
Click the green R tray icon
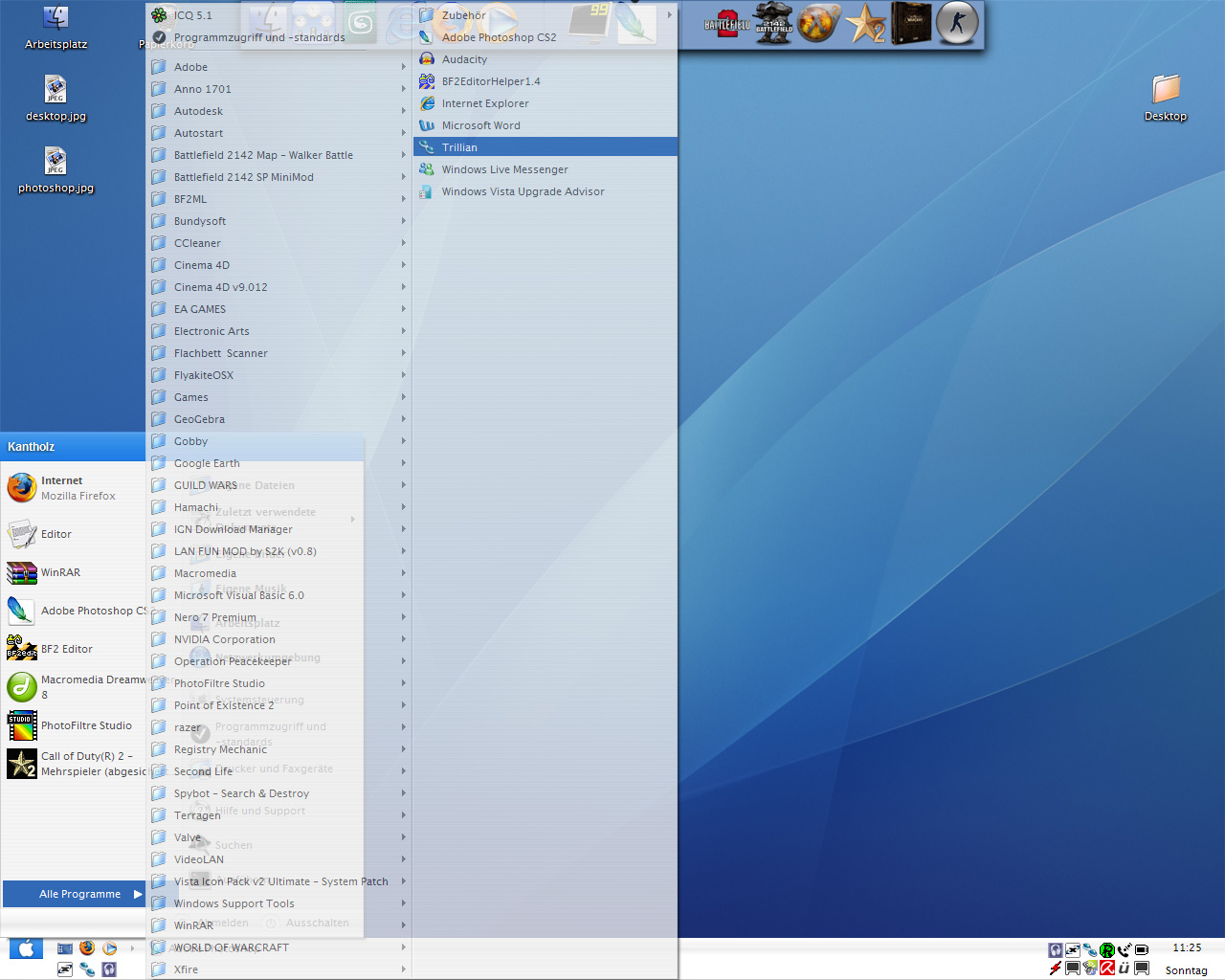pos(1107,950)
